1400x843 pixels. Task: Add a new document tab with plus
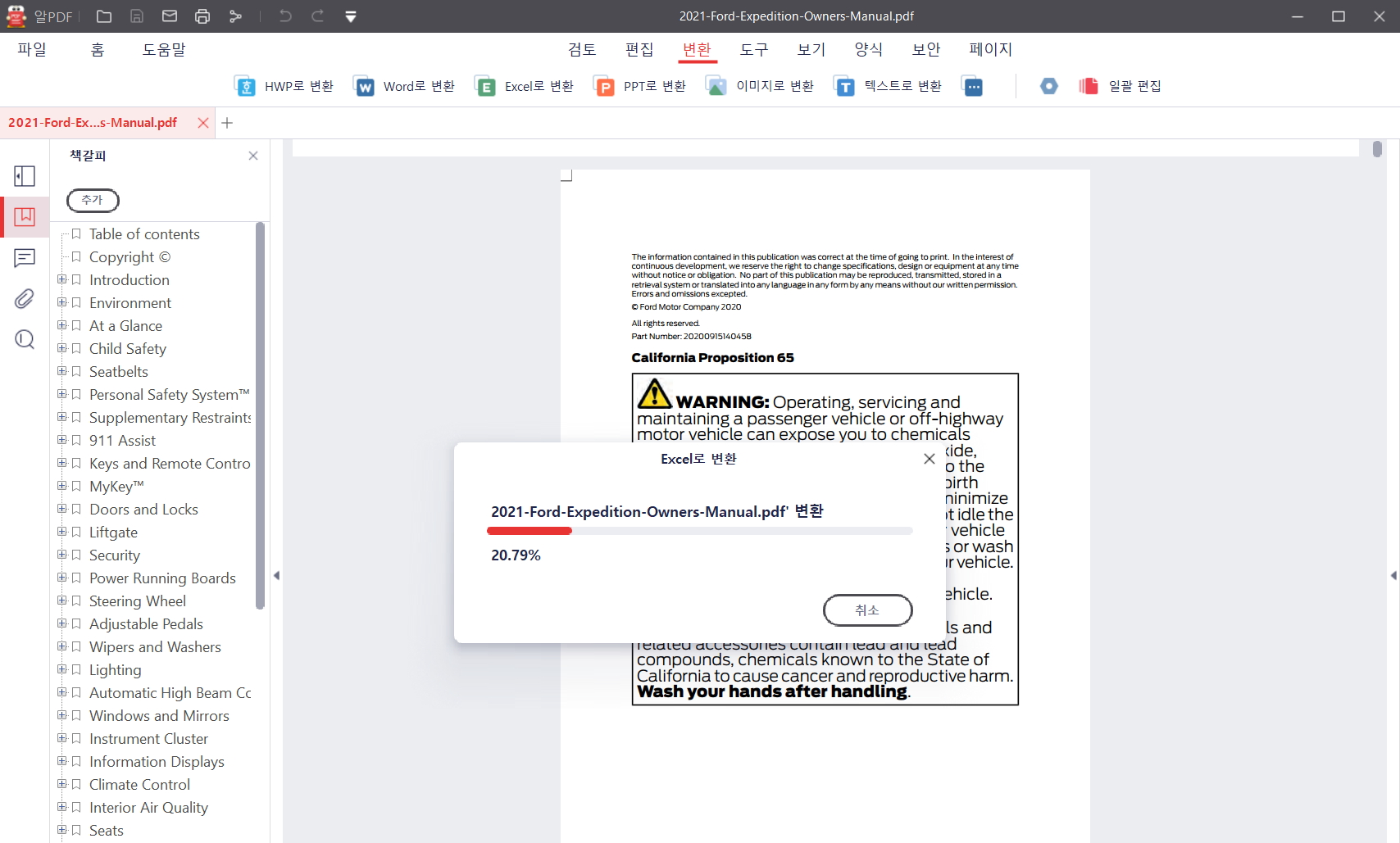coord(227,123)
